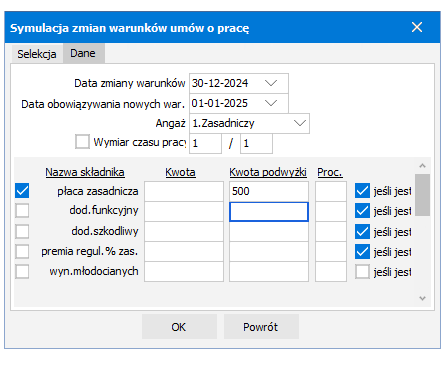Toggle jeśli jest checkbox for dod.szkodliwy
This screenshot has width=446, height=366.
362,232
